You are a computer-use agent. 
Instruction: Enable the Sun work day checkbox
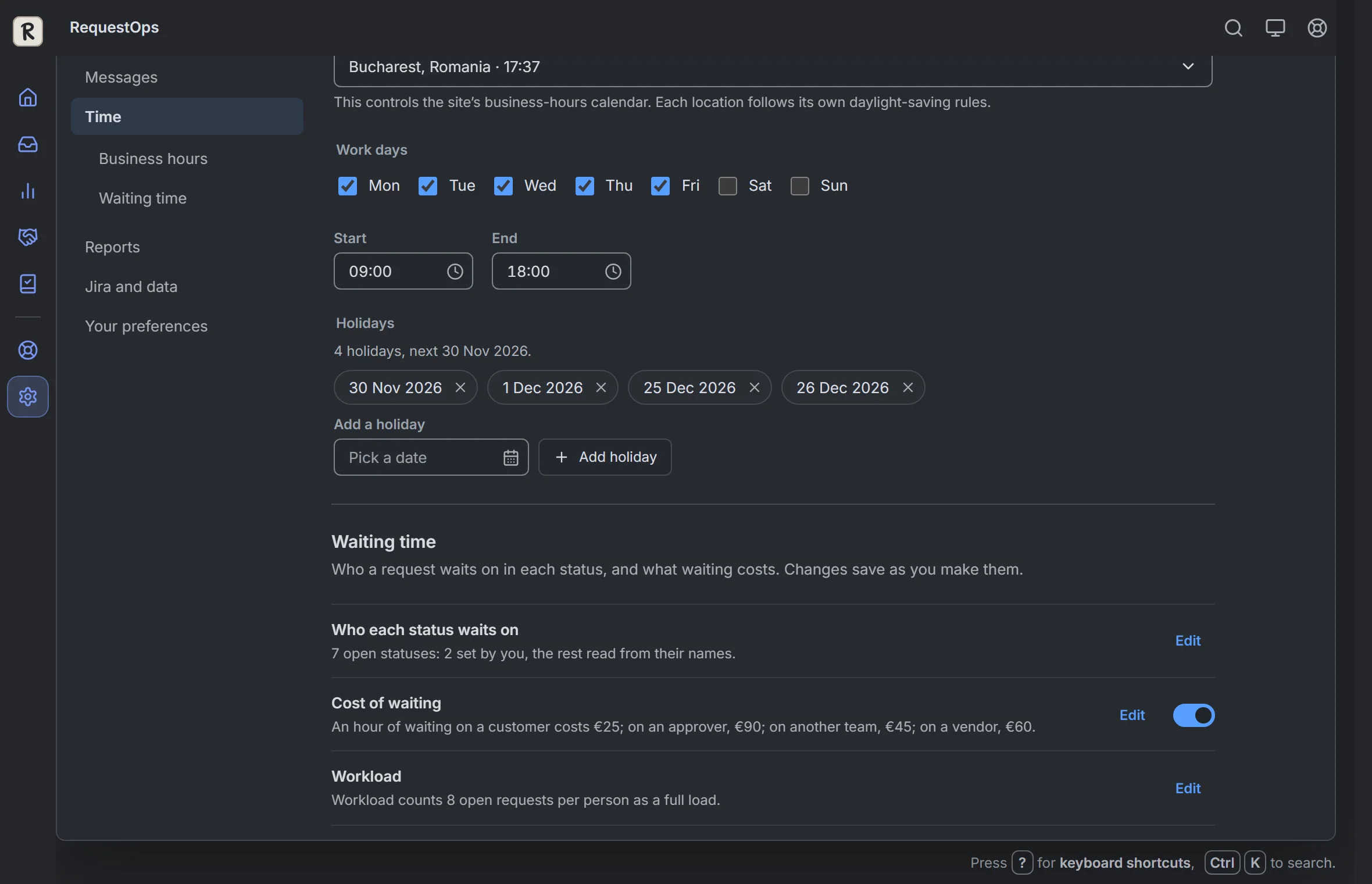pyautogui.click(x=800, y=186)
